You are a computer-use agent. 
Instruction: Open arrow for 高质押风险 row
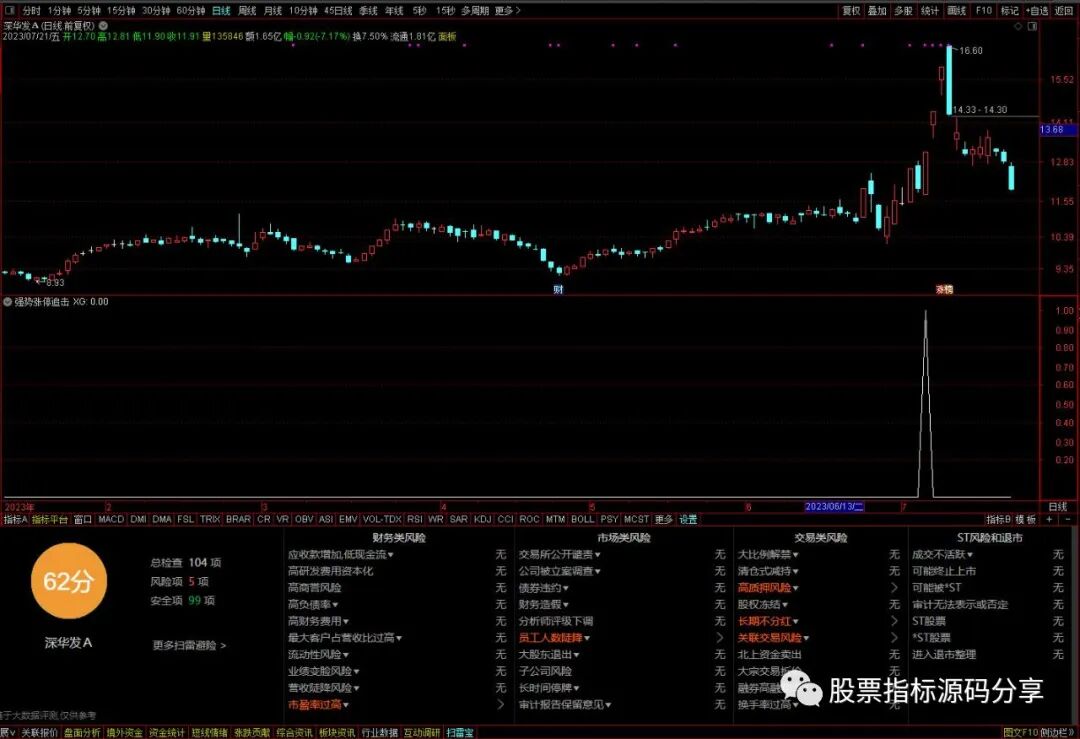pyautogui.click(x=895, y=587)
